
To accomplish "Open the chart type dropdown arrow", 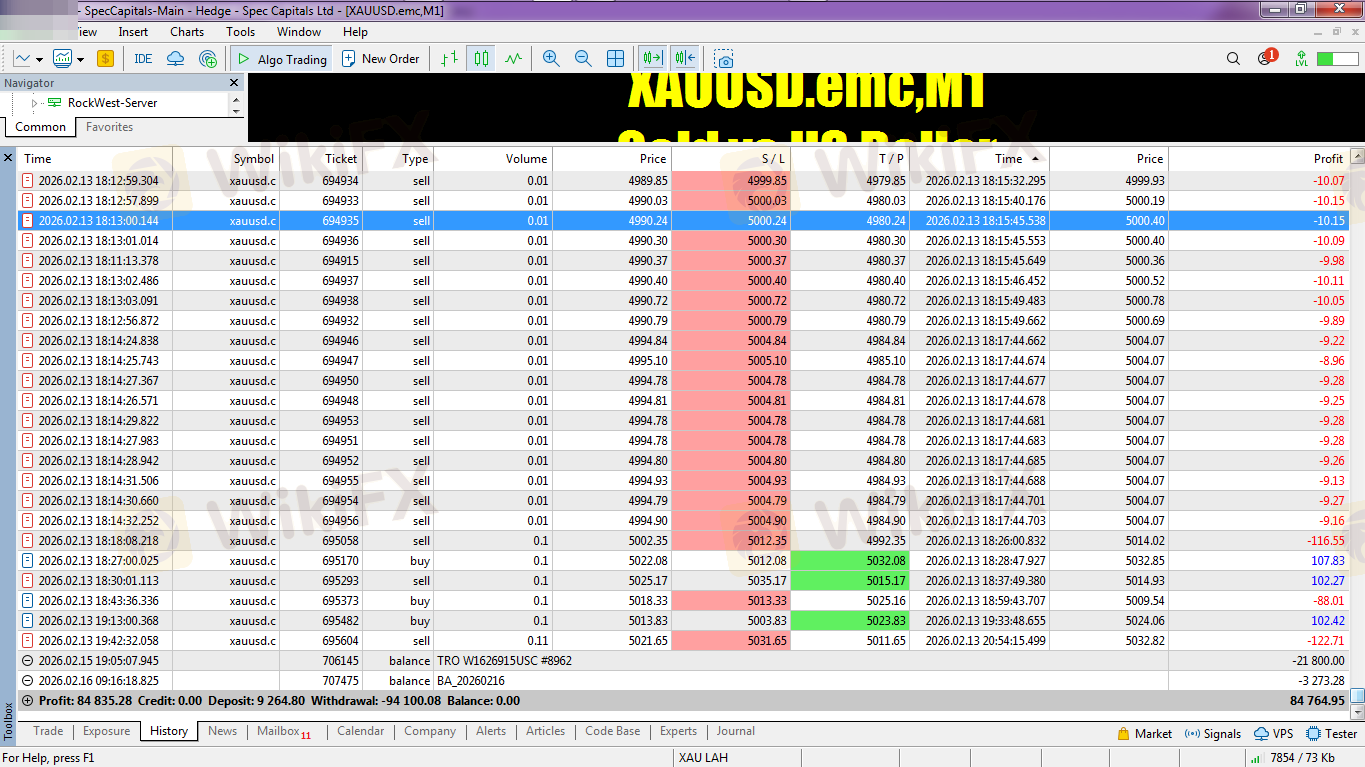I will [37, 59].
